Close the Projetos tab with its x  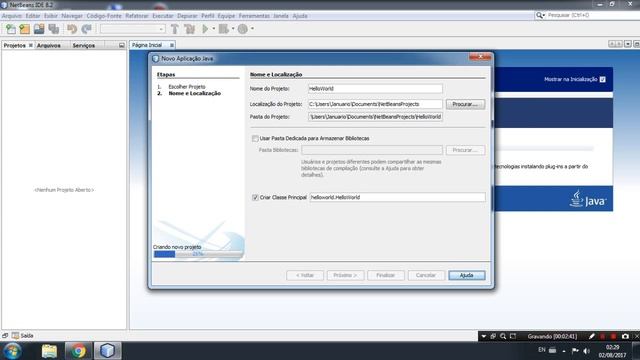tap(31, 45)
